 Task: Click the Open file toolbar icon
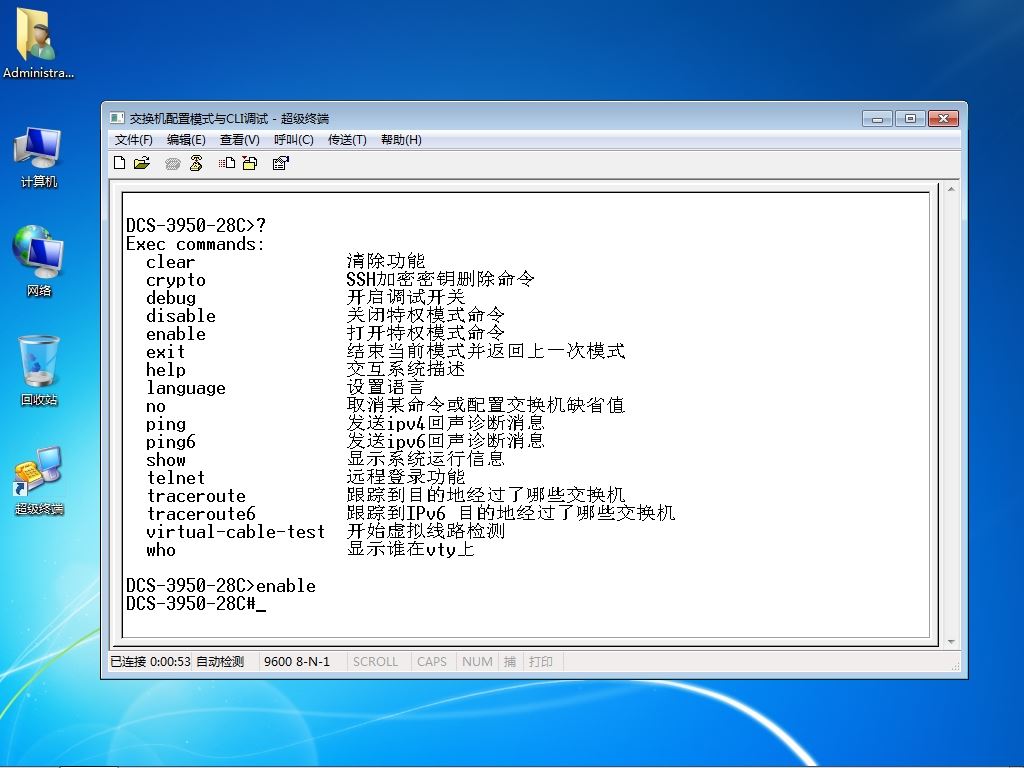pyautogui.click(x=142, y=163)
